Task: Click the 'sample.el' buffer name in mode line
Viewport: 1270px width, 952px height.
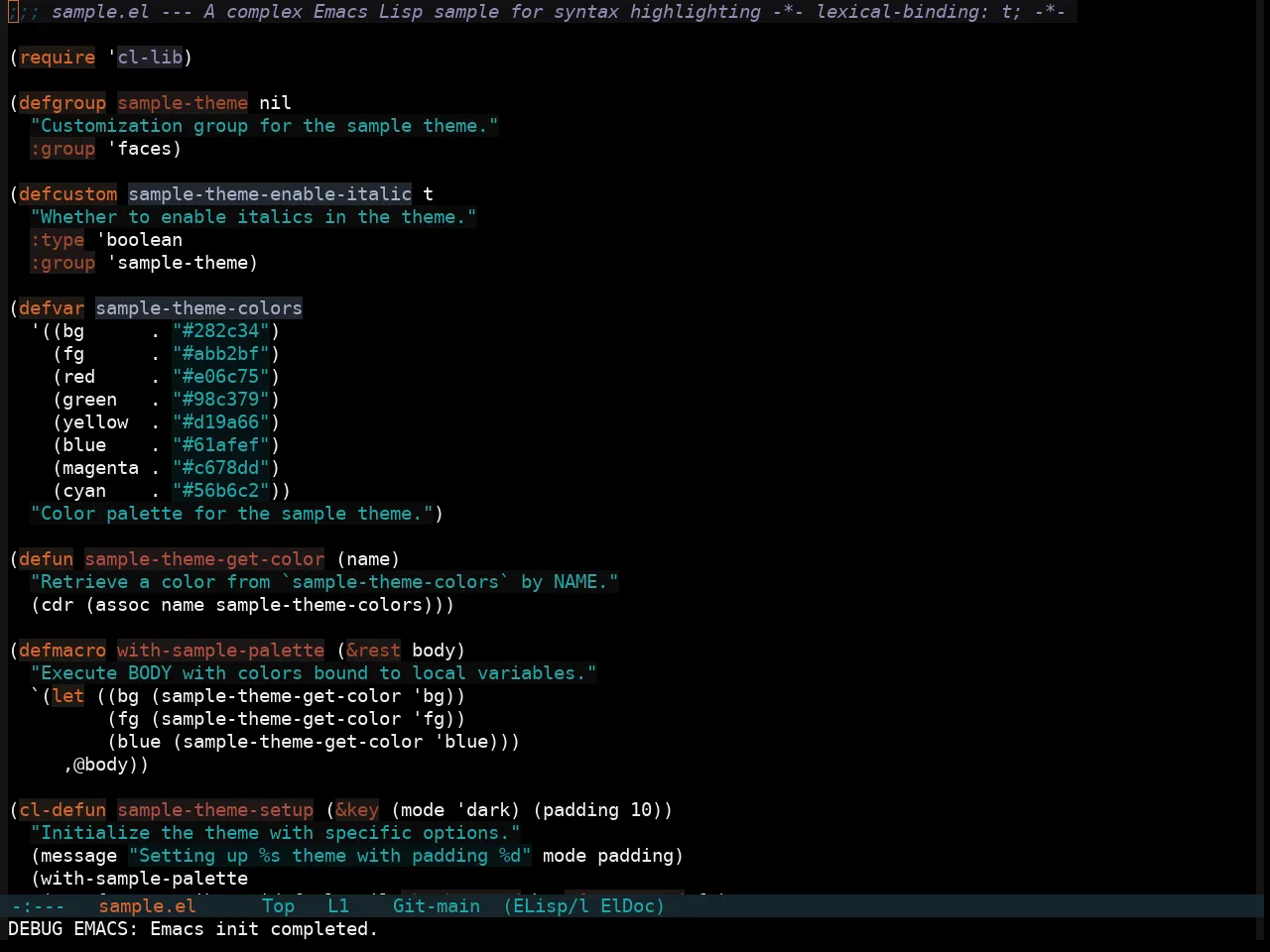Action: pyautogui.click(x=147, y=906)
